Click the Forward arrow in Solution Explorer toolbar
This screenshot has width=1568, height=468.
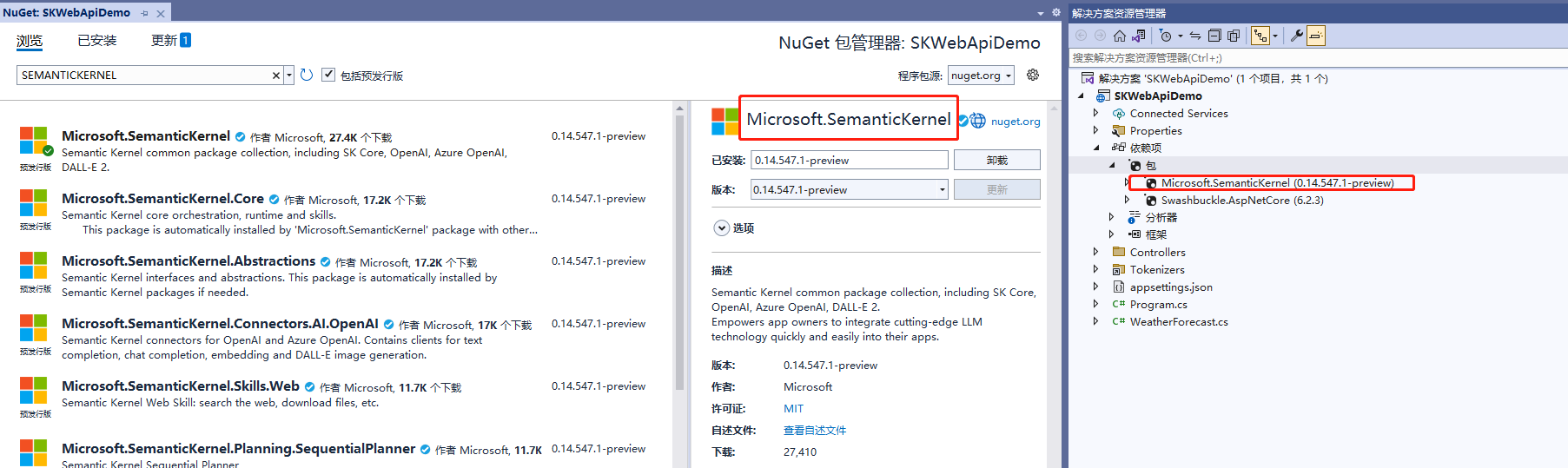[x=1100, y=36]
